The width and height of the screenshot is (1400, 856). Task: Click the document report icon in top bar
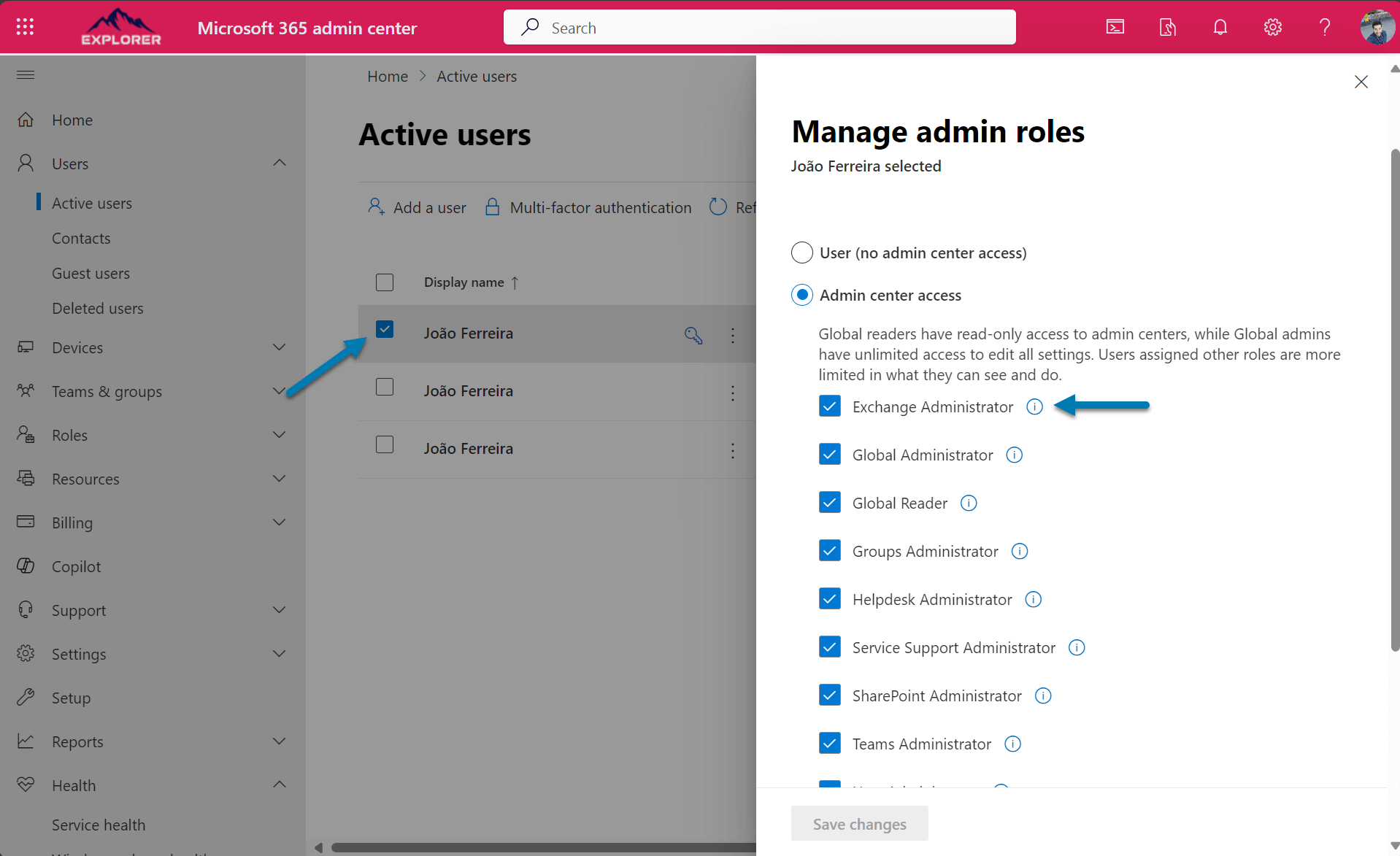(x=1166, y=27)
